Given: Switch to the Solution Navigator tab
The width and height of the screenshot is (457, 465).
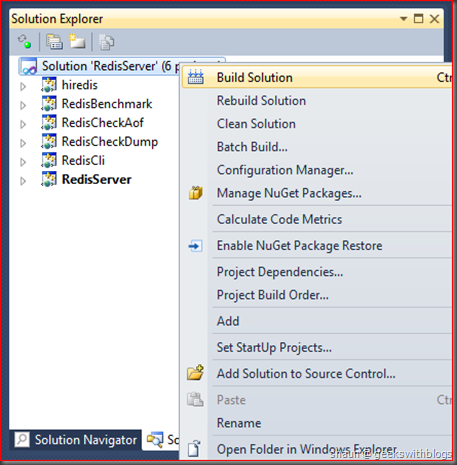Looking at the screenshot, I should click(76, 440).
